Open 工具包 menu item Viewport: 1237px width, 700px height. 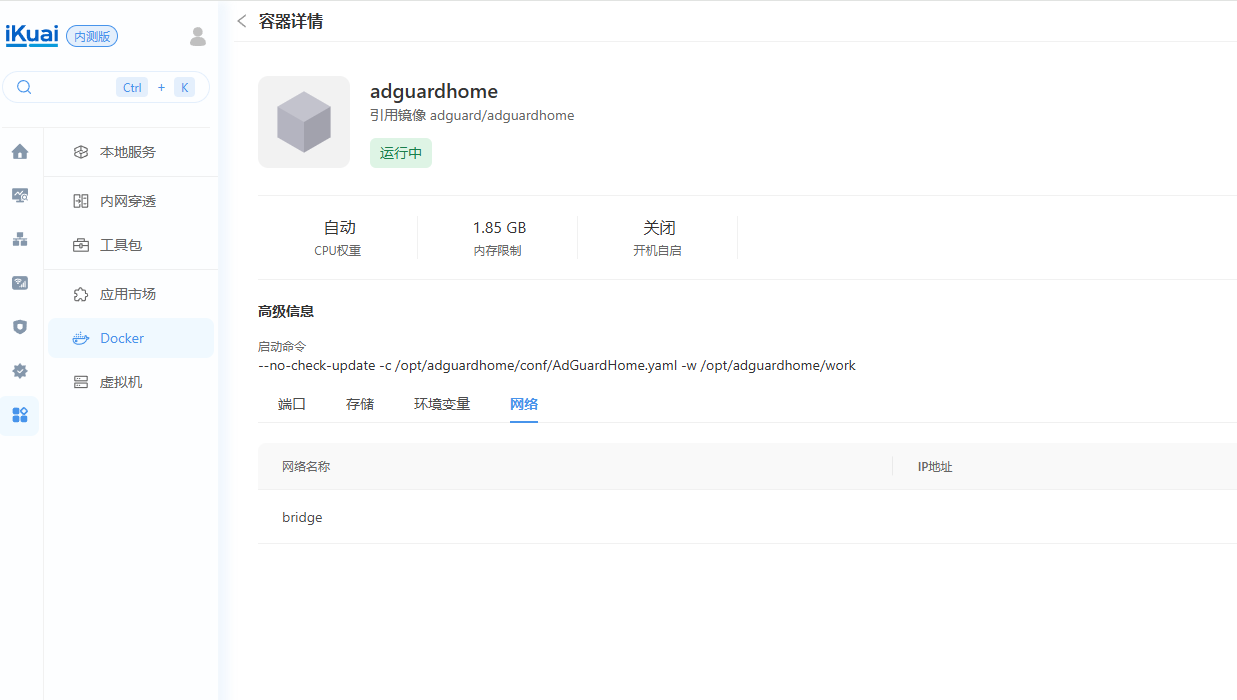131,245
